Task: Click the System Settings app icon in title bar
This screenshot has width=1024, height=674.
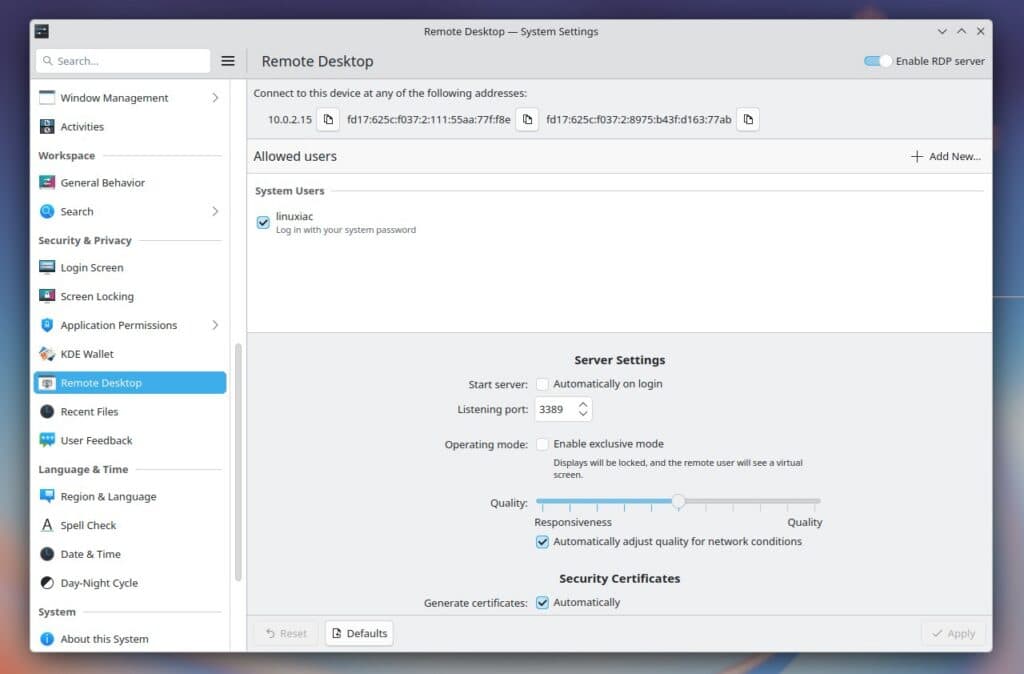Action: (42, 31)
